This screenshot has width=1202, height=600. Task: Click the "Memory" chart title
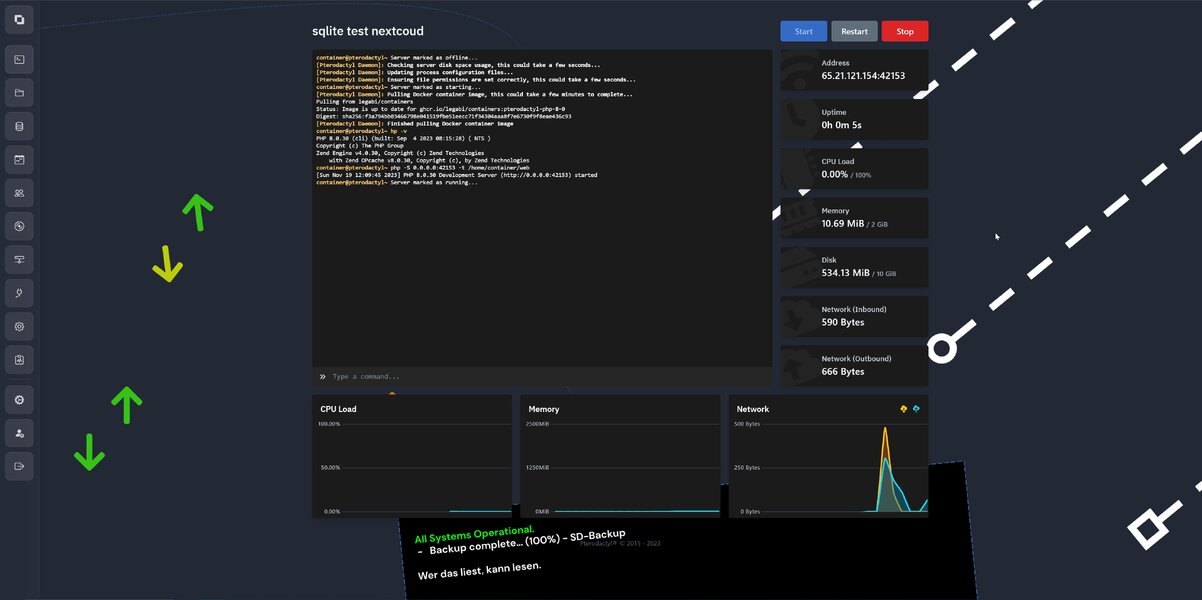point(544,409)
